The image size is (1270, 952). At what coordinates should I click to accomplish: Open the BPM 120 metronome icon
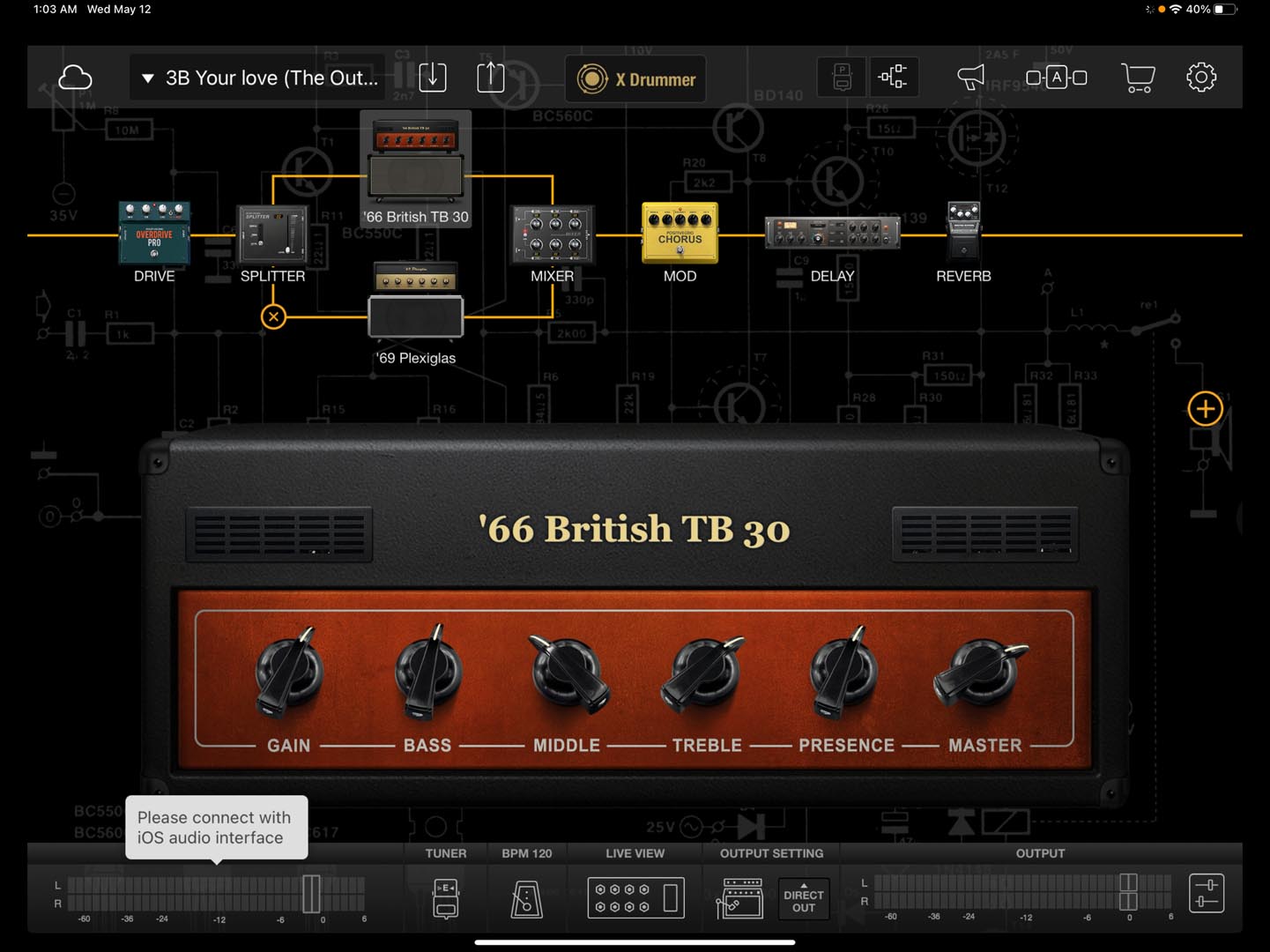[x=527, y=898]
